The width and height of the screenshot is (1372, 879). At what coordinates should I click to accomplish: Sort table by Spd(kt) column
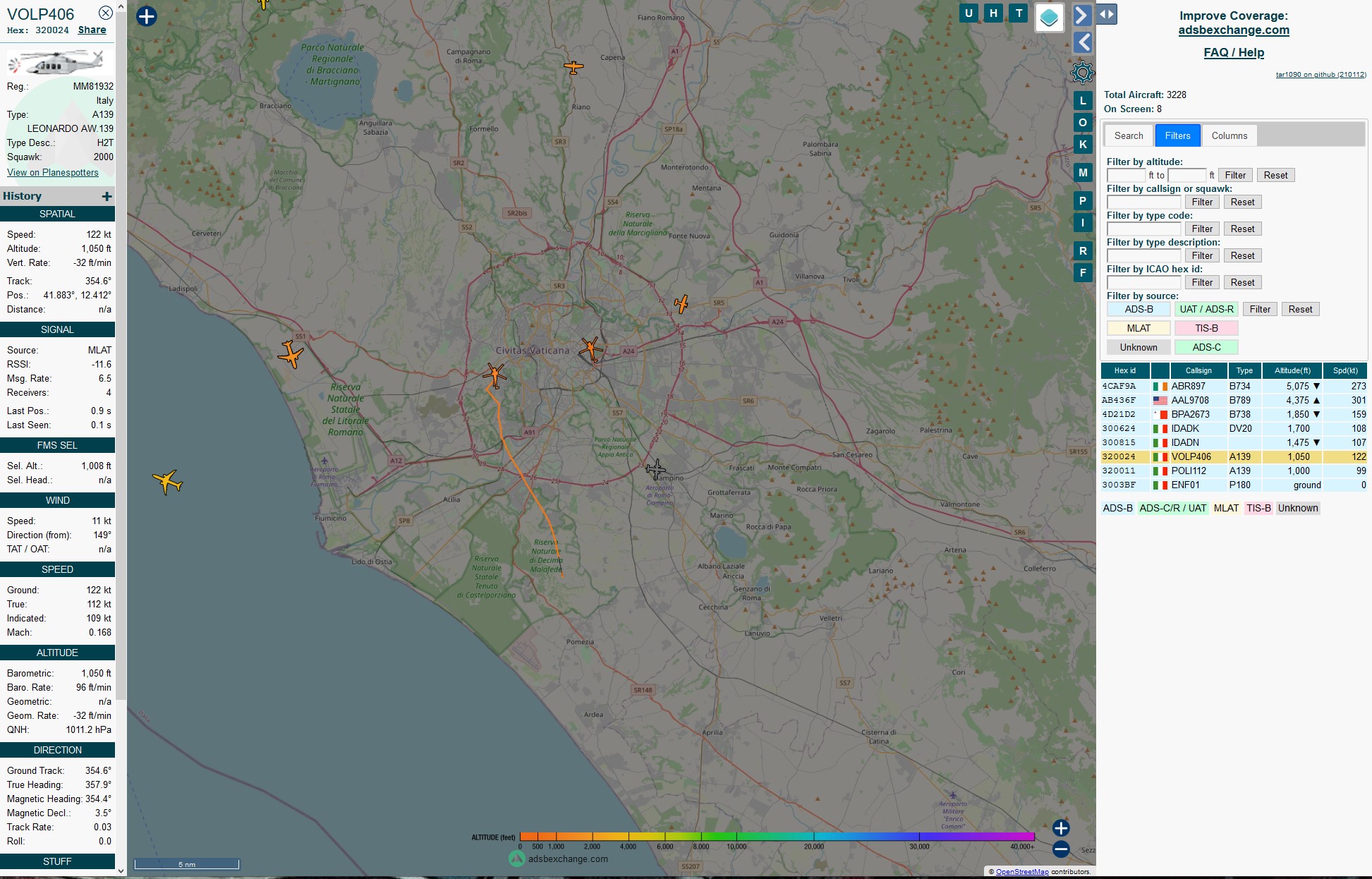pyautogui.click(x=1345, y=370)
